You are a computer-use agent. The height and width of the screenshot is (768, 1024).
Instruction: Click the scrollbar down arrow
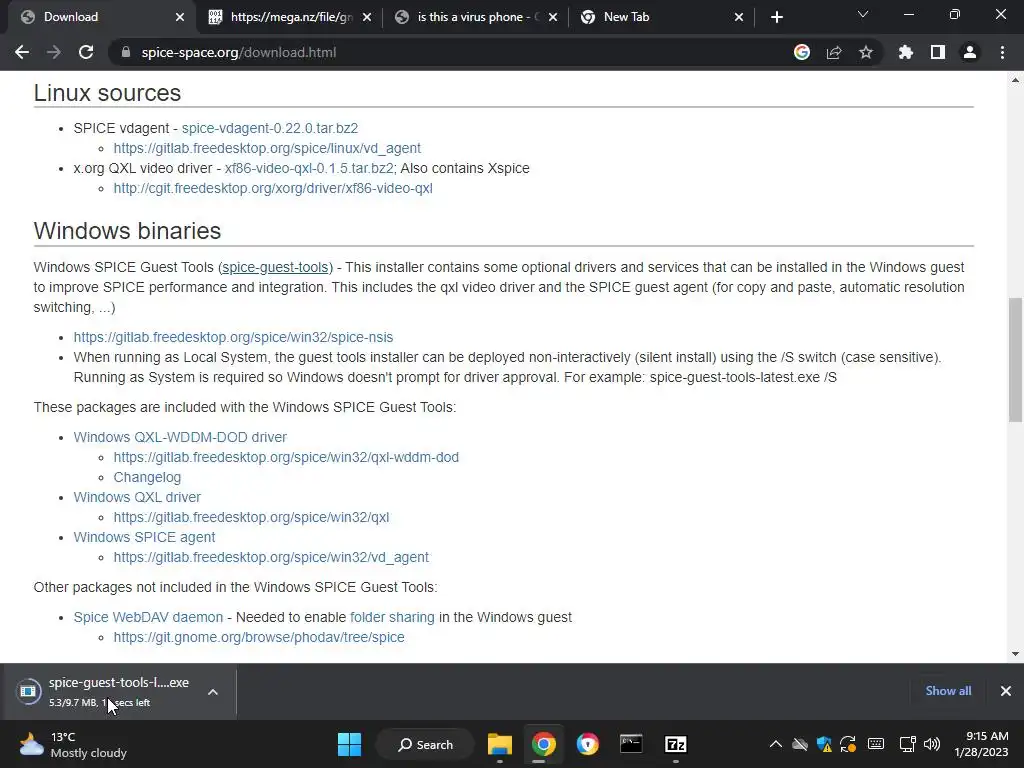[1015, 654]
